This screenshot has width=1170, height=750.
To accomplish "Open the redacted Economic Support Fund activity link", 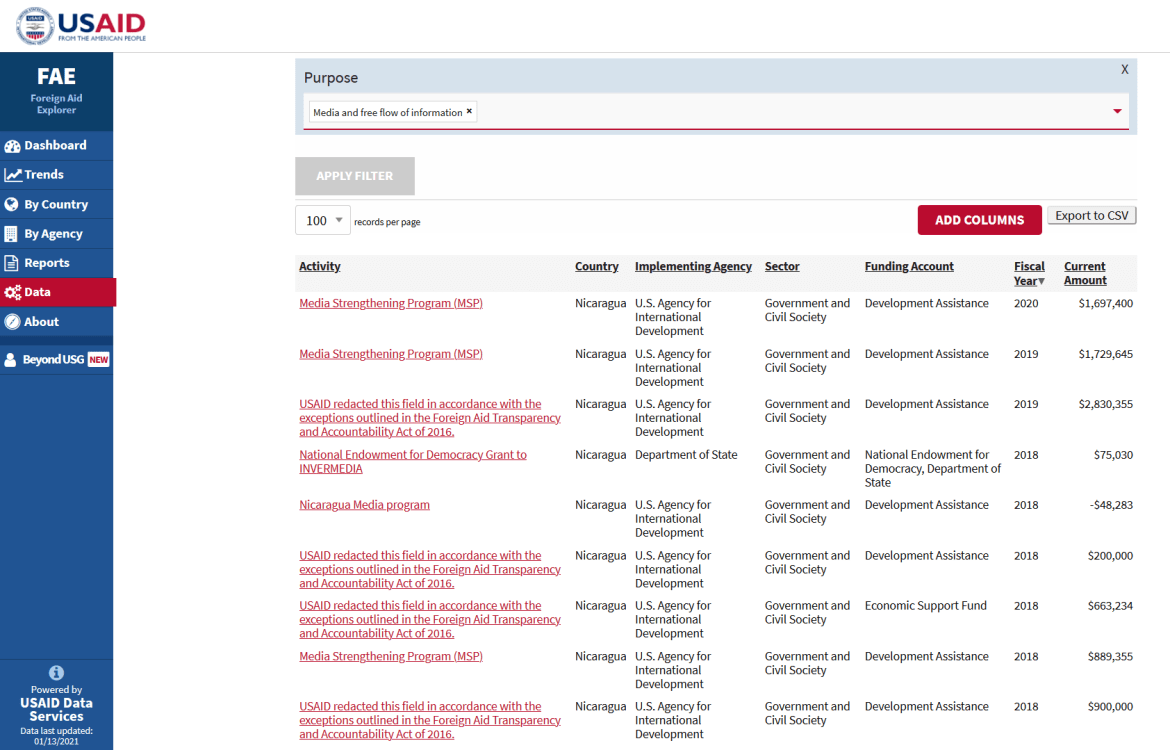I will click(430, 619).
